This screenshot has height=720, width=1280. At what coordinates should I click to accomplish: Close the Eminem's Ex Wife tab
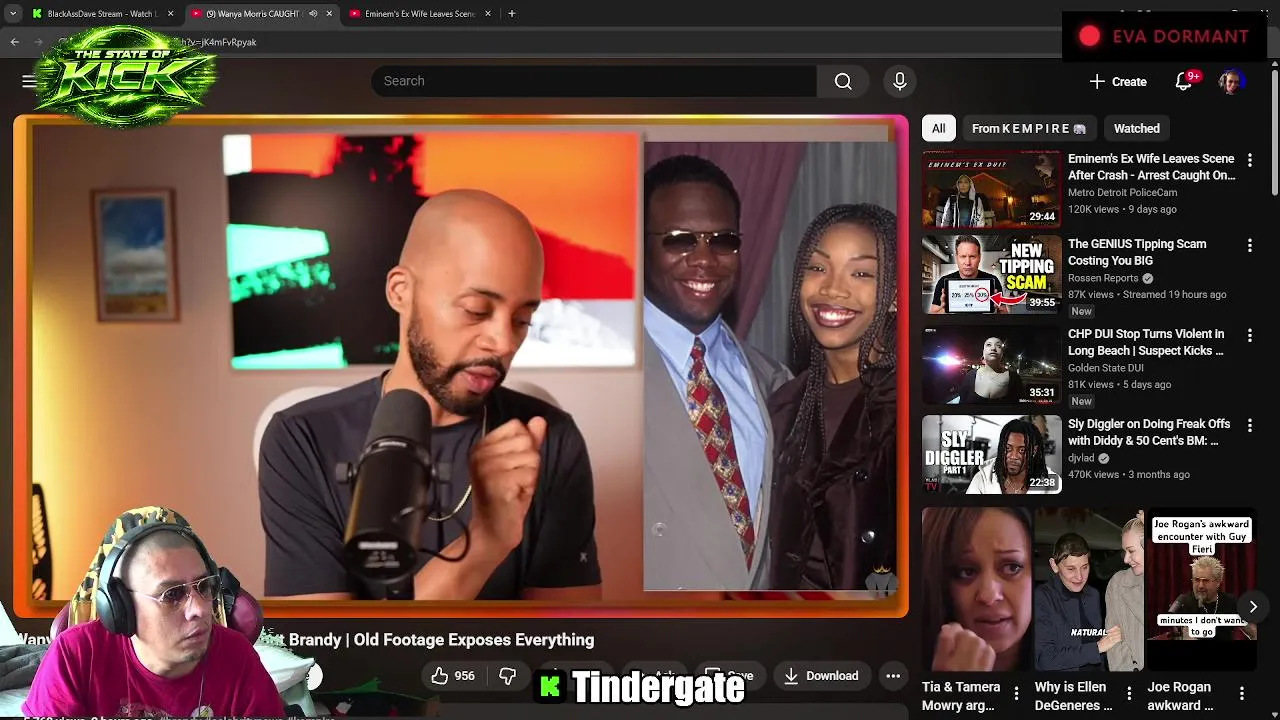[487, 14]
